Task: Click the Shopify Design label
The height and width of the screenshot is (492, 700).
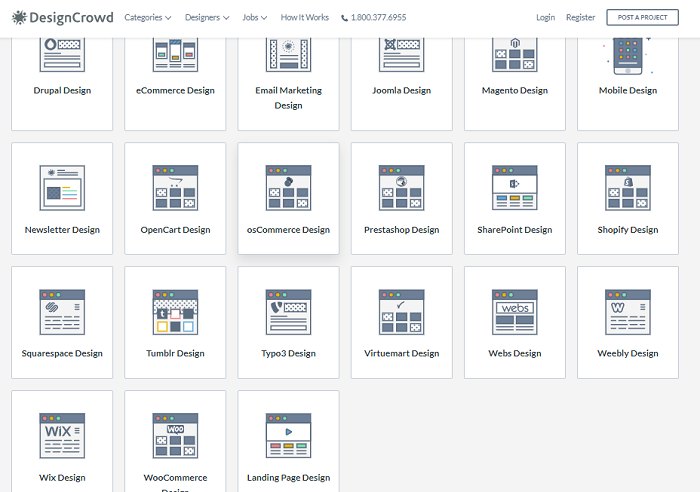Action: point(628,229)
